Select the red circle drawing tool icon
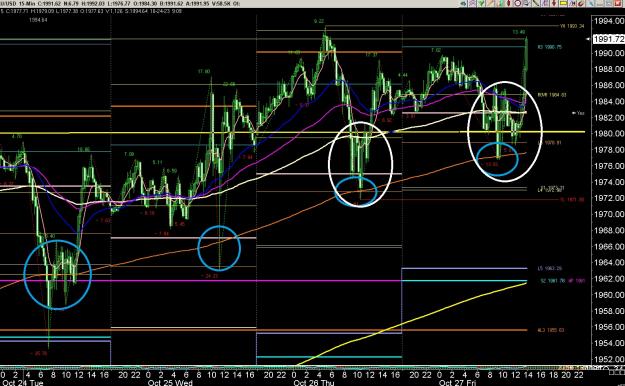This screenshot has width=625, height=386. [x=517, y=4]
